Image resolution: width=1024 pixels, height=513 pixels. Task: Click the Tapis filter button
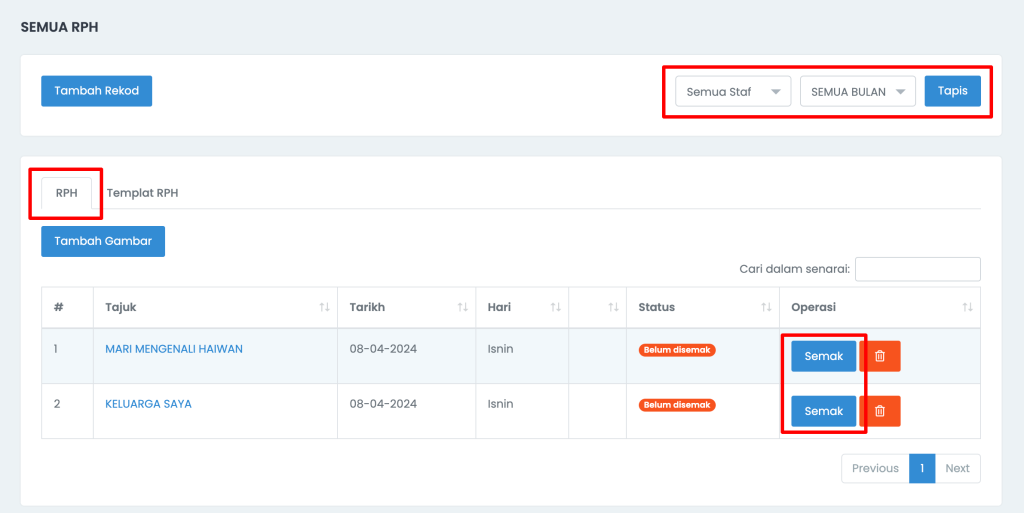coord(952,91)
